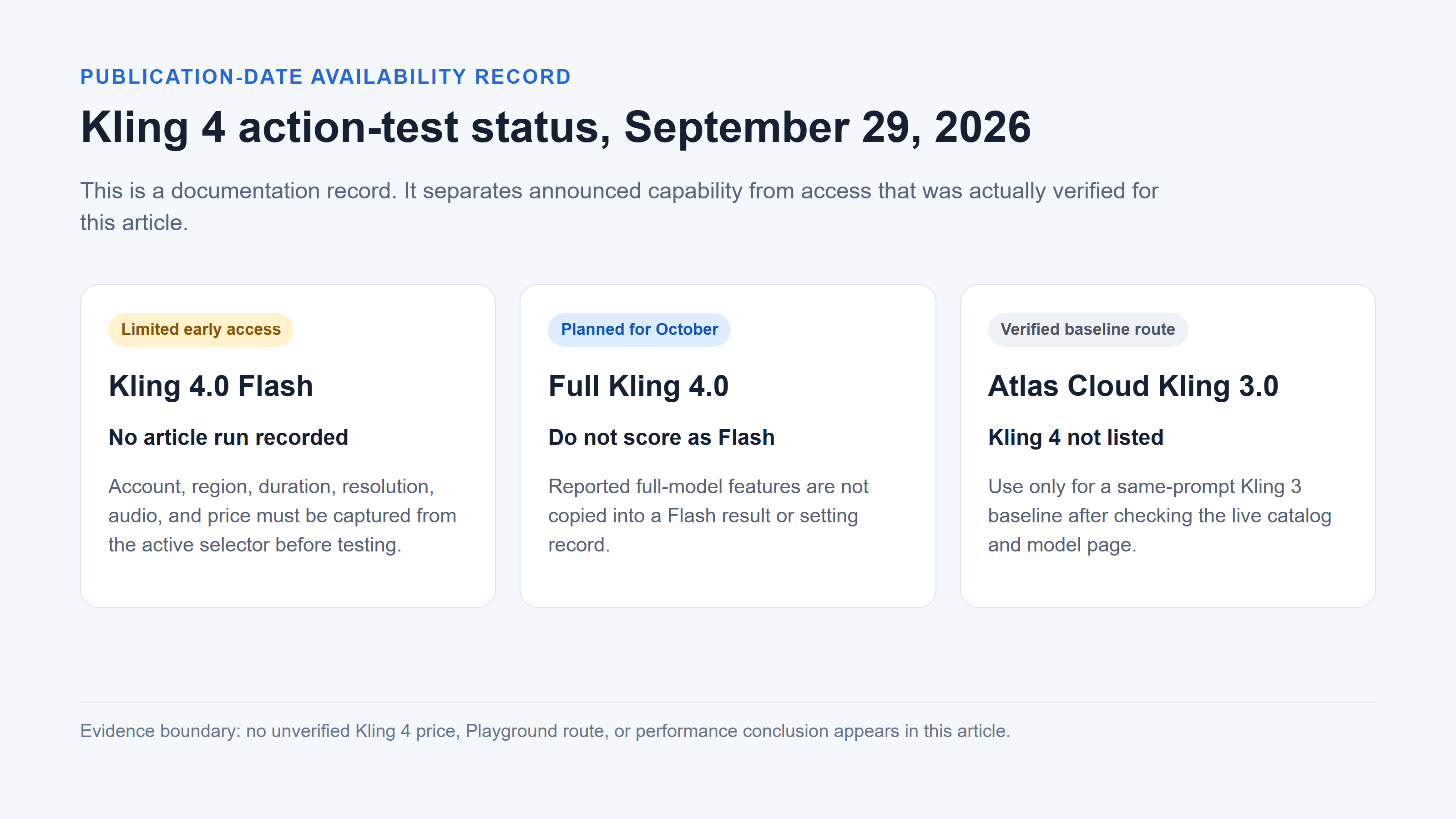
Task: Select the Kling 4.0 Flash heading
Action: click(x=210, y=387)
